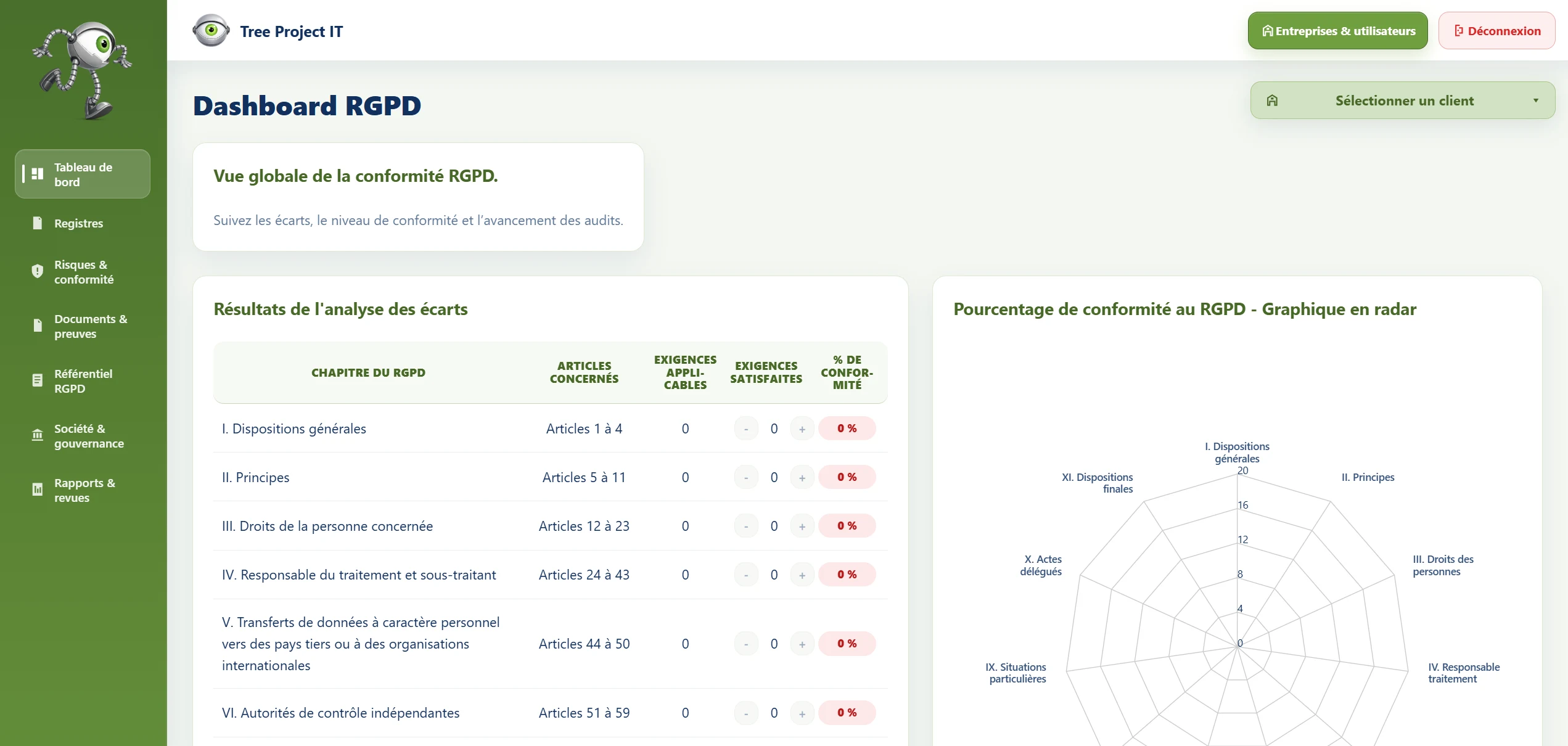Increase satisfied count for Droits de la personne

tap(802, 526)
